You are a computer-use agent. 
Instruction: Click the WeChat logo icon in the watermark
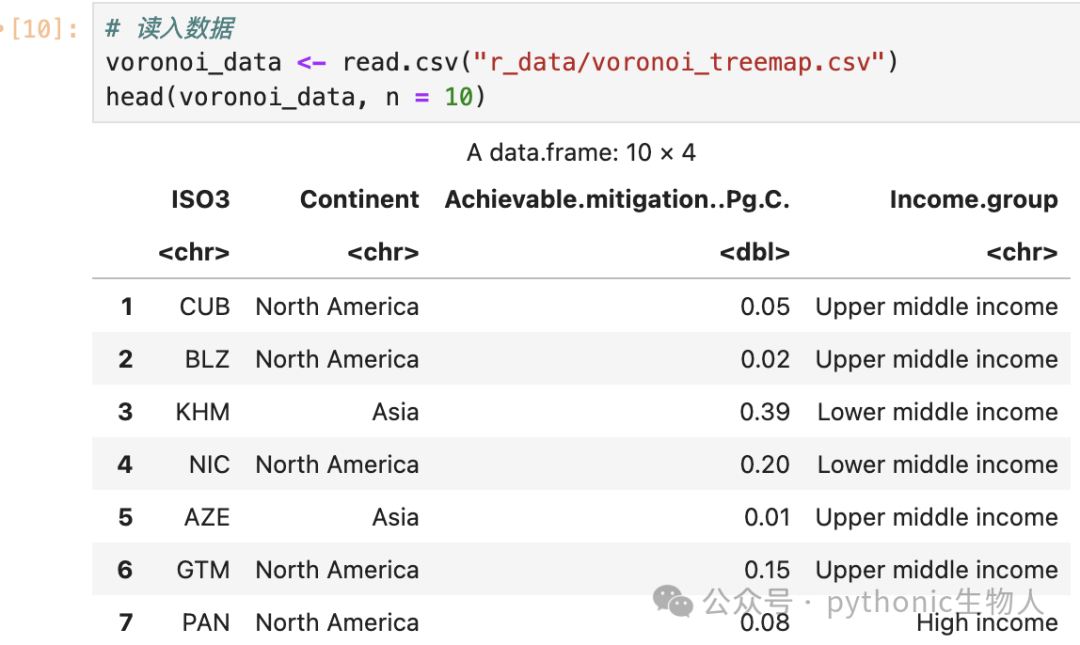(x=672, y=601)
